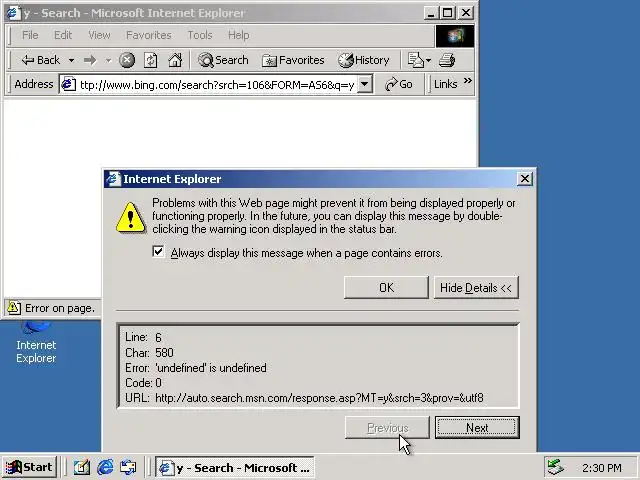Viewport: 640px width, 480px height.
Task: Select the 'y - Search' taskbar button
Action: (235, 467)
